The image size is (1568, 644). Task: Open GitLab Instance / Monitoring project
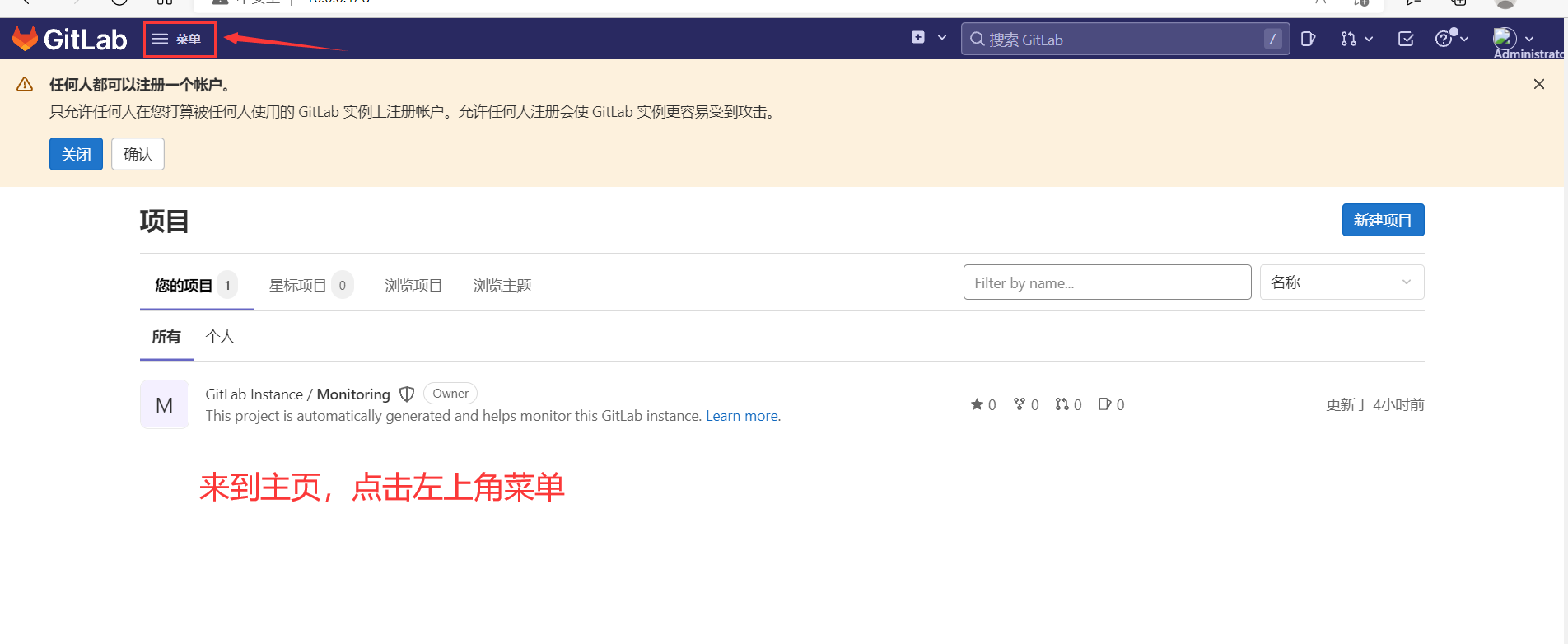coord(297,394)
